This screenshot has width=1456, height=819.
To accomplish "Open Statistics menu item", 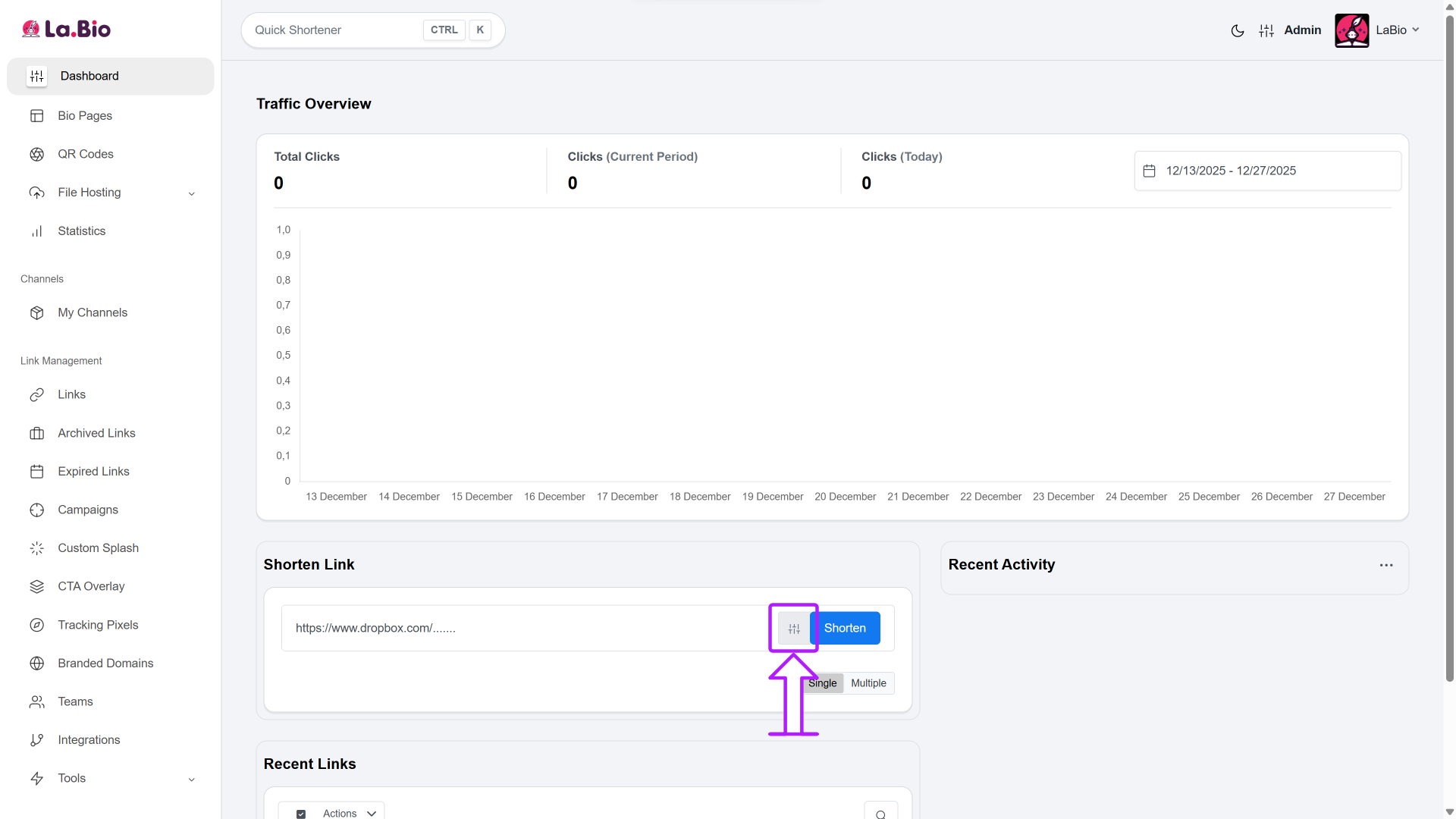I will (81, 231).
